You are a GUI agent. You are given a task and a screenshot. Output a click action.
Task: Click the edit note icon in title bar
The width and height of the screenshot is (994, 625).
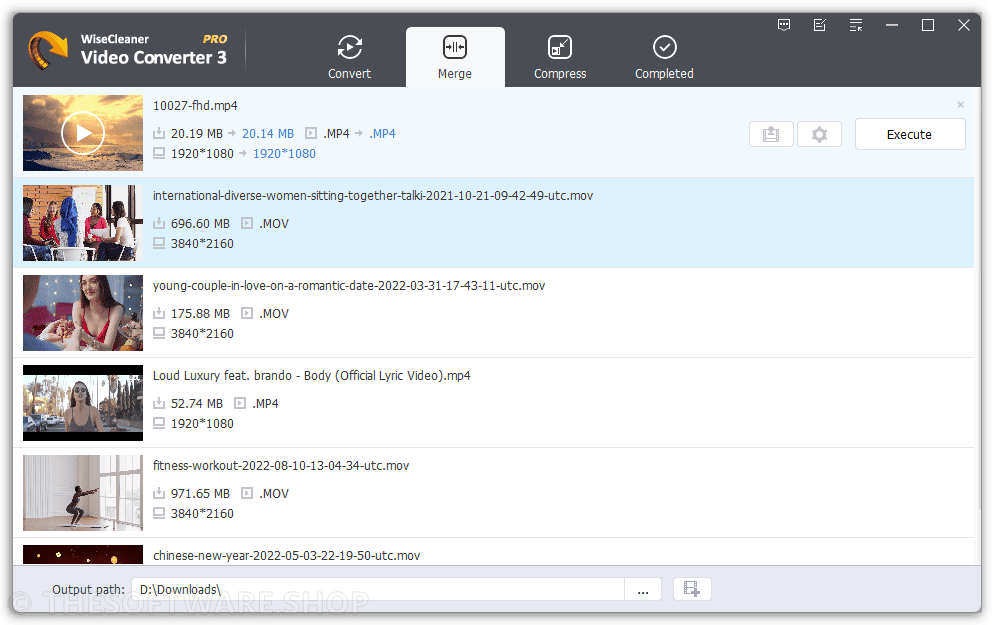click(820, 25)
